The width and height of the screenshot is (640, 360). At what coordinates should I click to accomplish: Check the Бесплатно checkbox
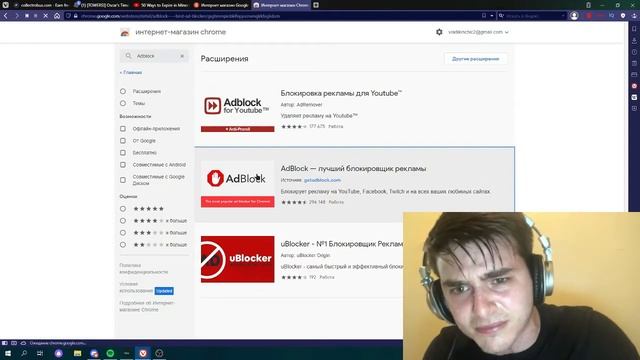coord(123,153)
